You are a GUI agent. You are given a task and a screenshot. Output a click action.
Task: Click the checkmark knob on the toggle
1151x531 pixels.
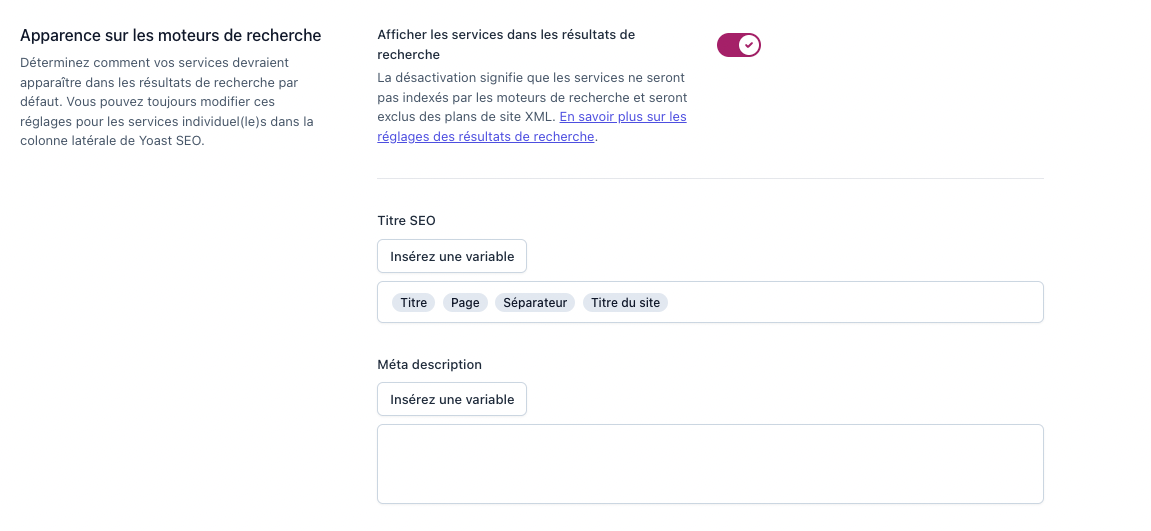(748, 45)
